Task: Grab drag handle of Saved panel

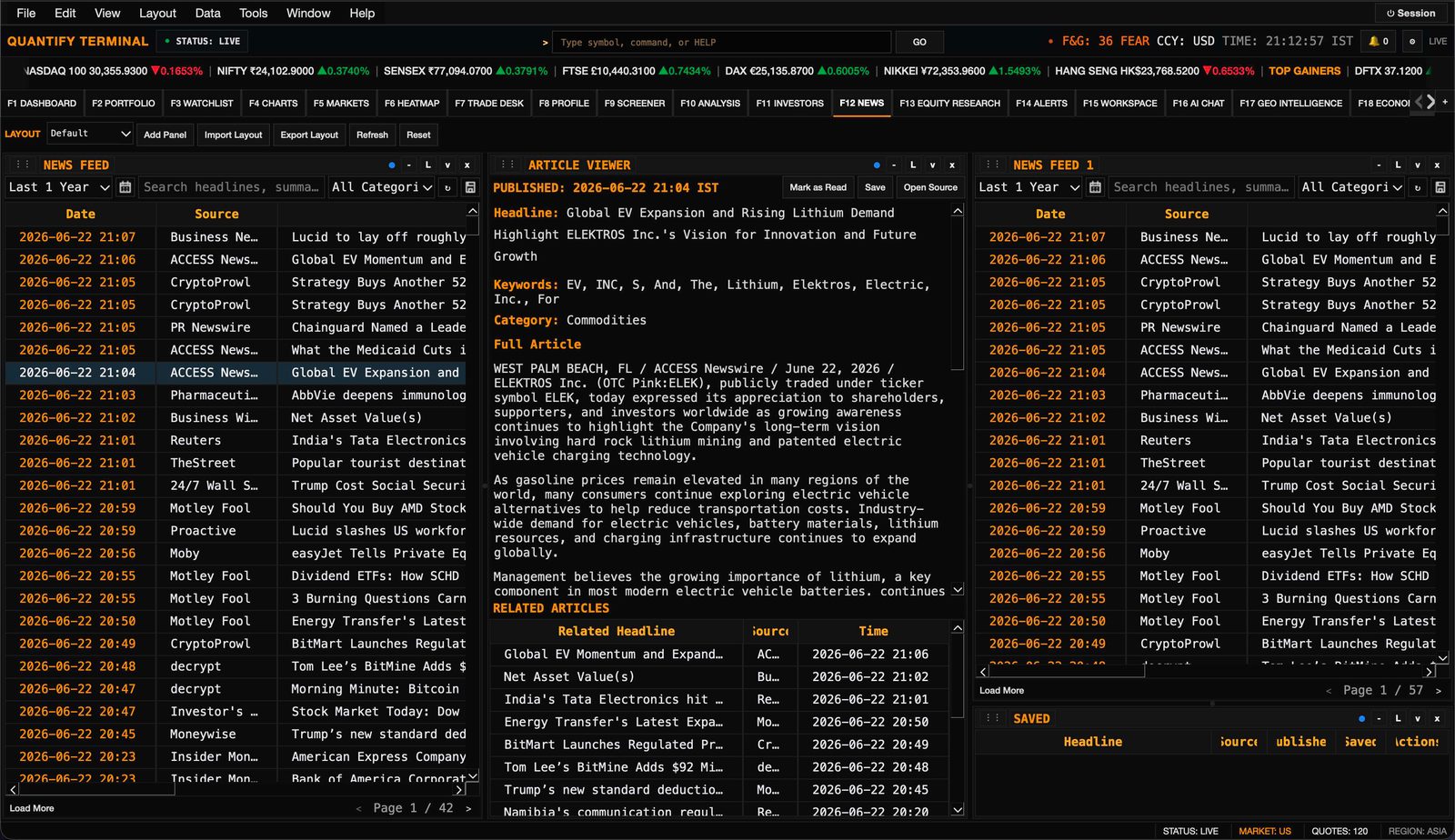Action: (x=993, y=718)
